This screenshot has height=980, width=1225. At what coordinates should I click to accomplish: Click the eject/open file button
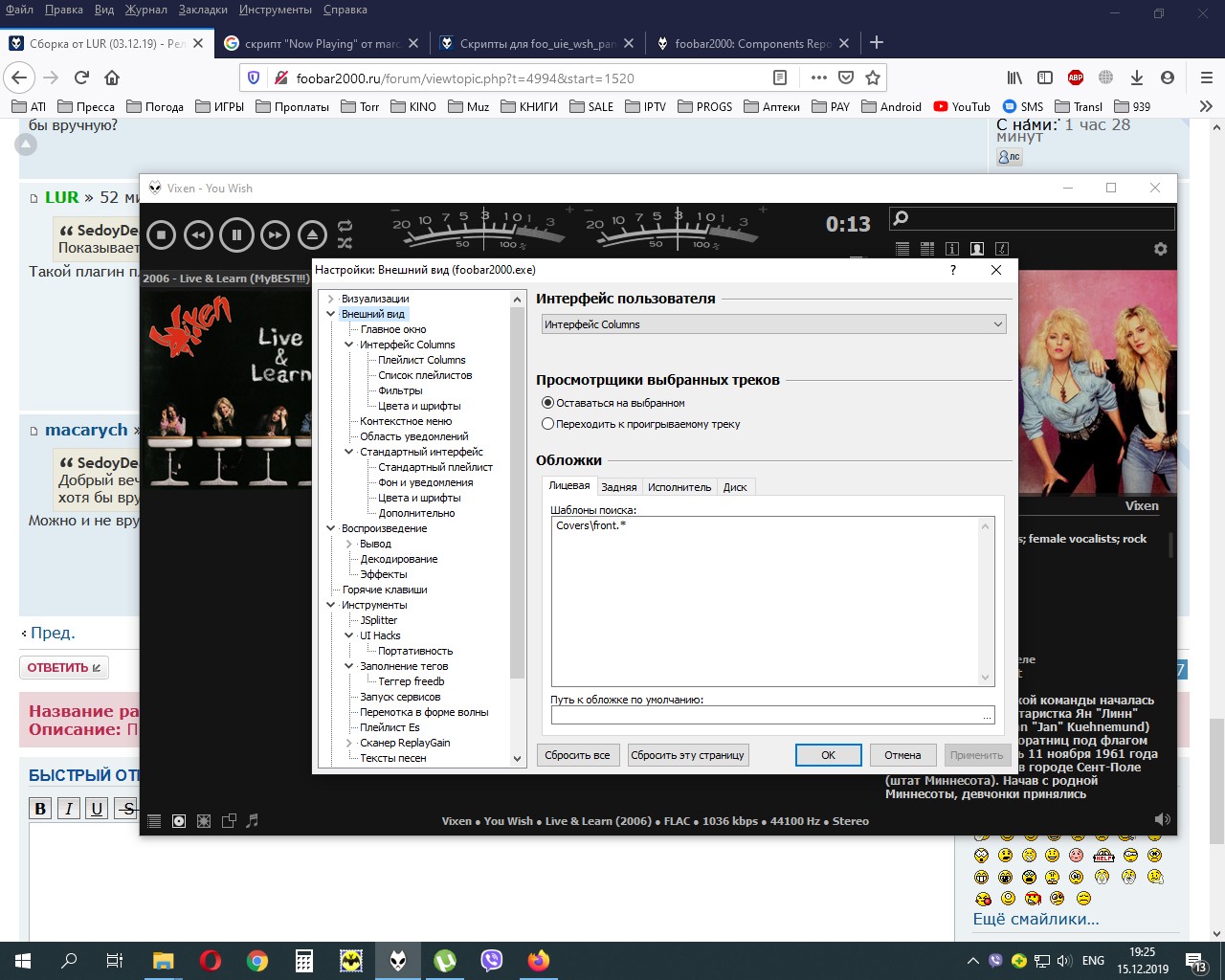coord(312,234)
